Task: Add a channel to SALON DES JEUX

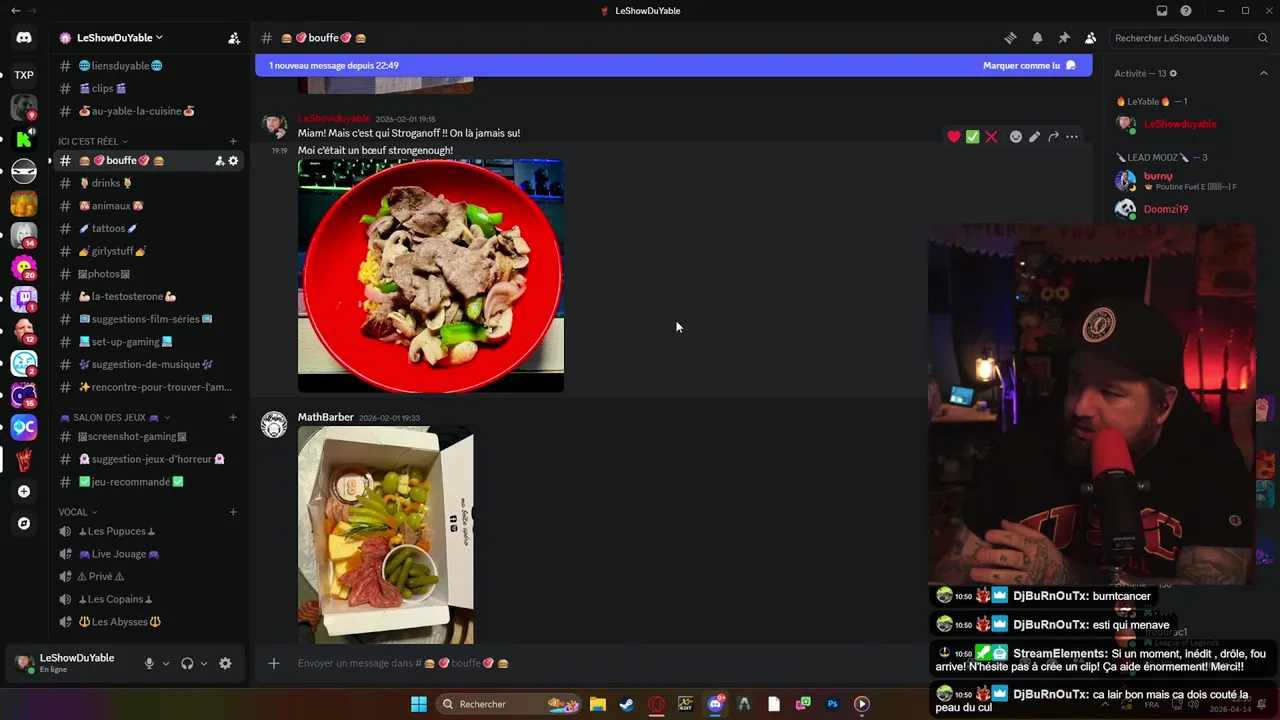Action: point(233,417)
